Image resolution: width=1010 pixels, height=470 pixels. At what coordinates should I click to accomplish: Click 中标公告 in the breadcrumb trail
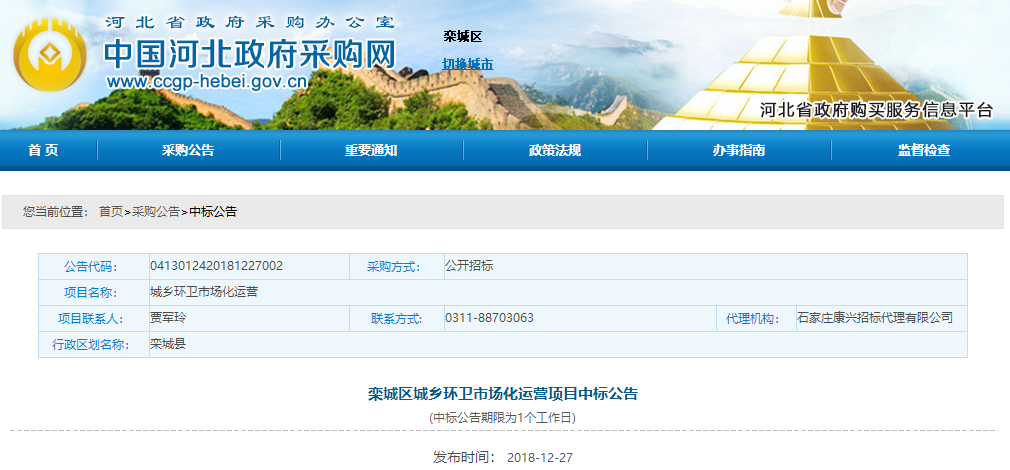[213, 212]
